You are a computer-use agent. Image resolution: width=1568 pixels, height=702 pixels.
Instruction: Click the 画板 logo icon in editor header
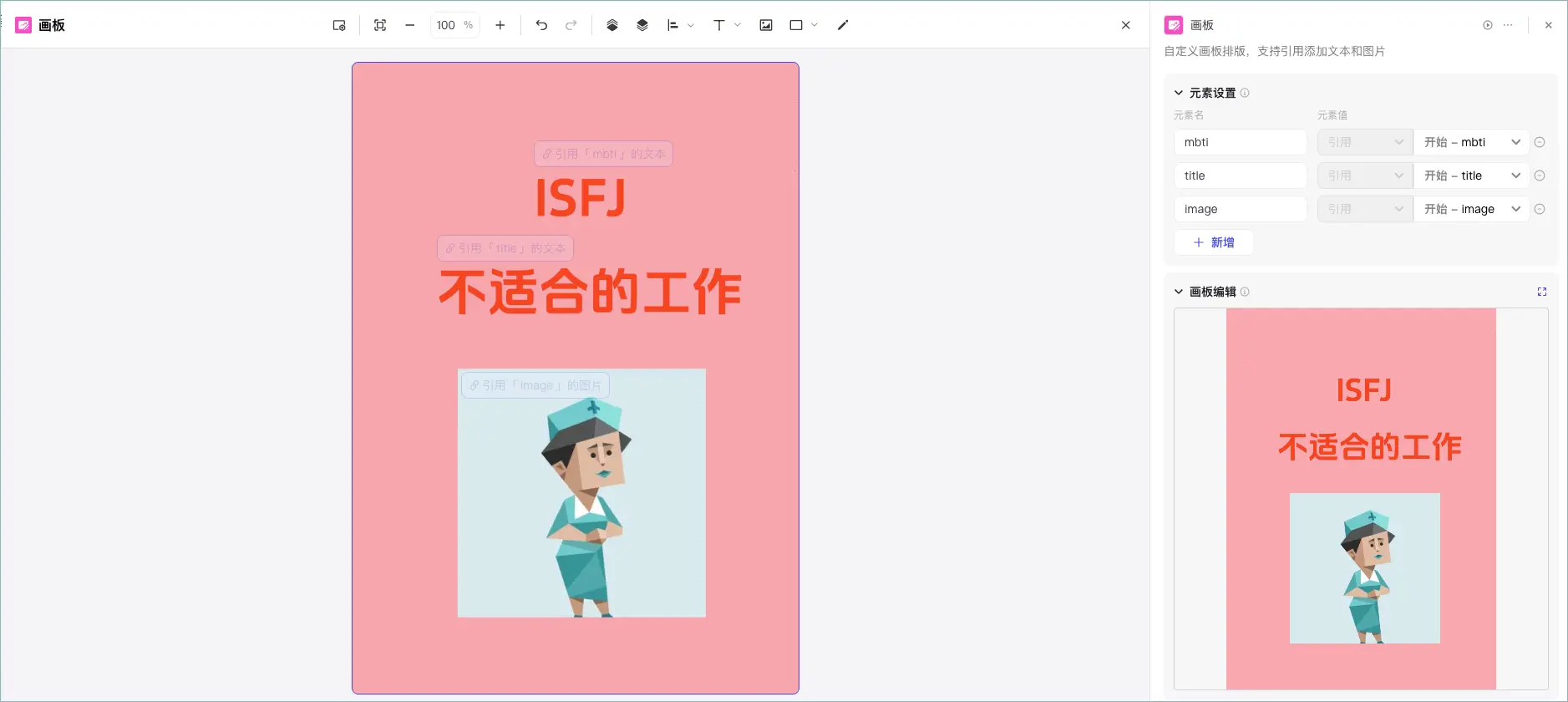coord(23,25)
